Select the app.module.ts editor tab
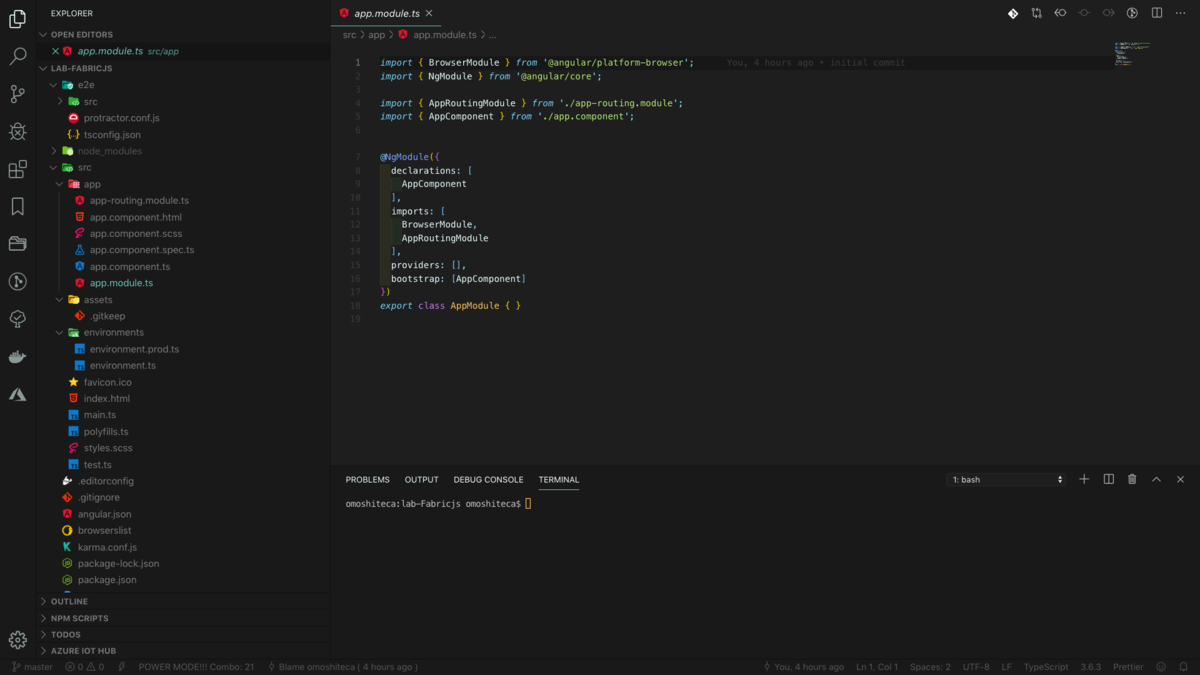1200x675 pixels. (x=386, y=13)
